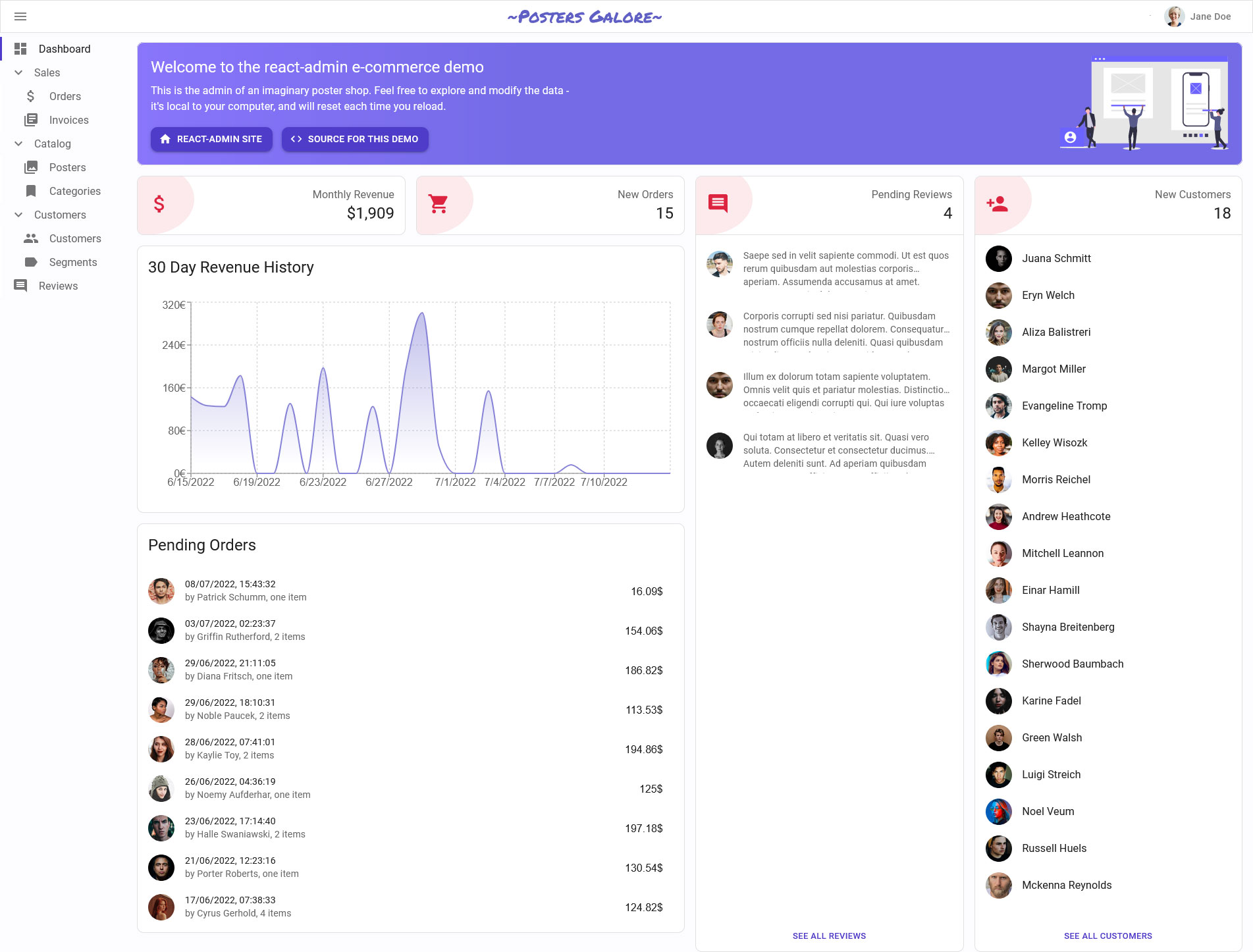
Task: Select the Posters image icon
Action: coord(31,167)
